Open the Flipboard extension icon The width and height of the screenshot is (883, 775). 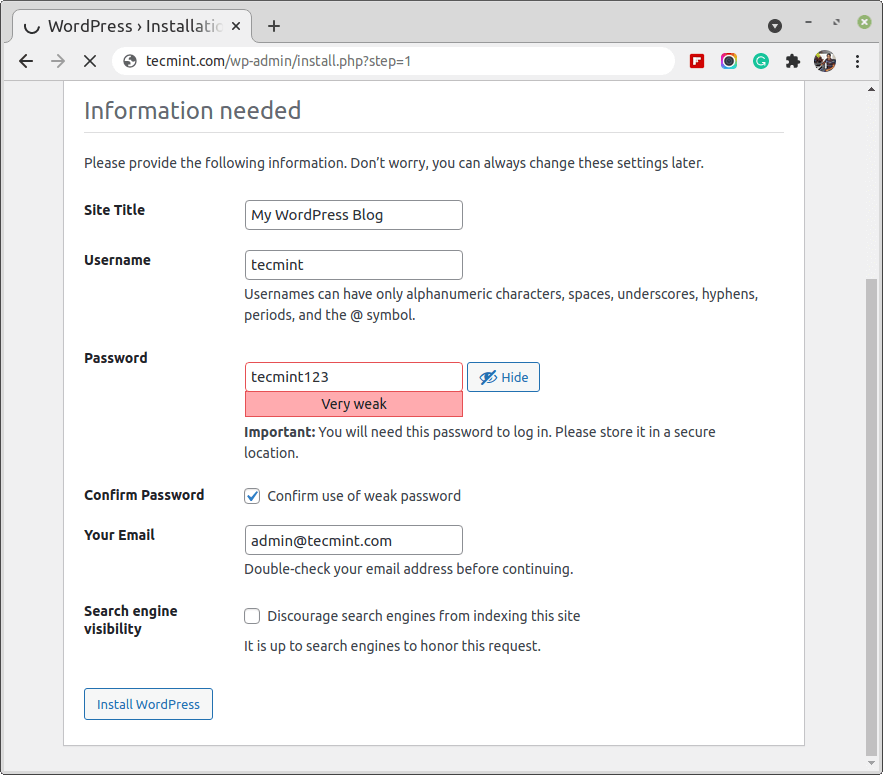(697, 61)
